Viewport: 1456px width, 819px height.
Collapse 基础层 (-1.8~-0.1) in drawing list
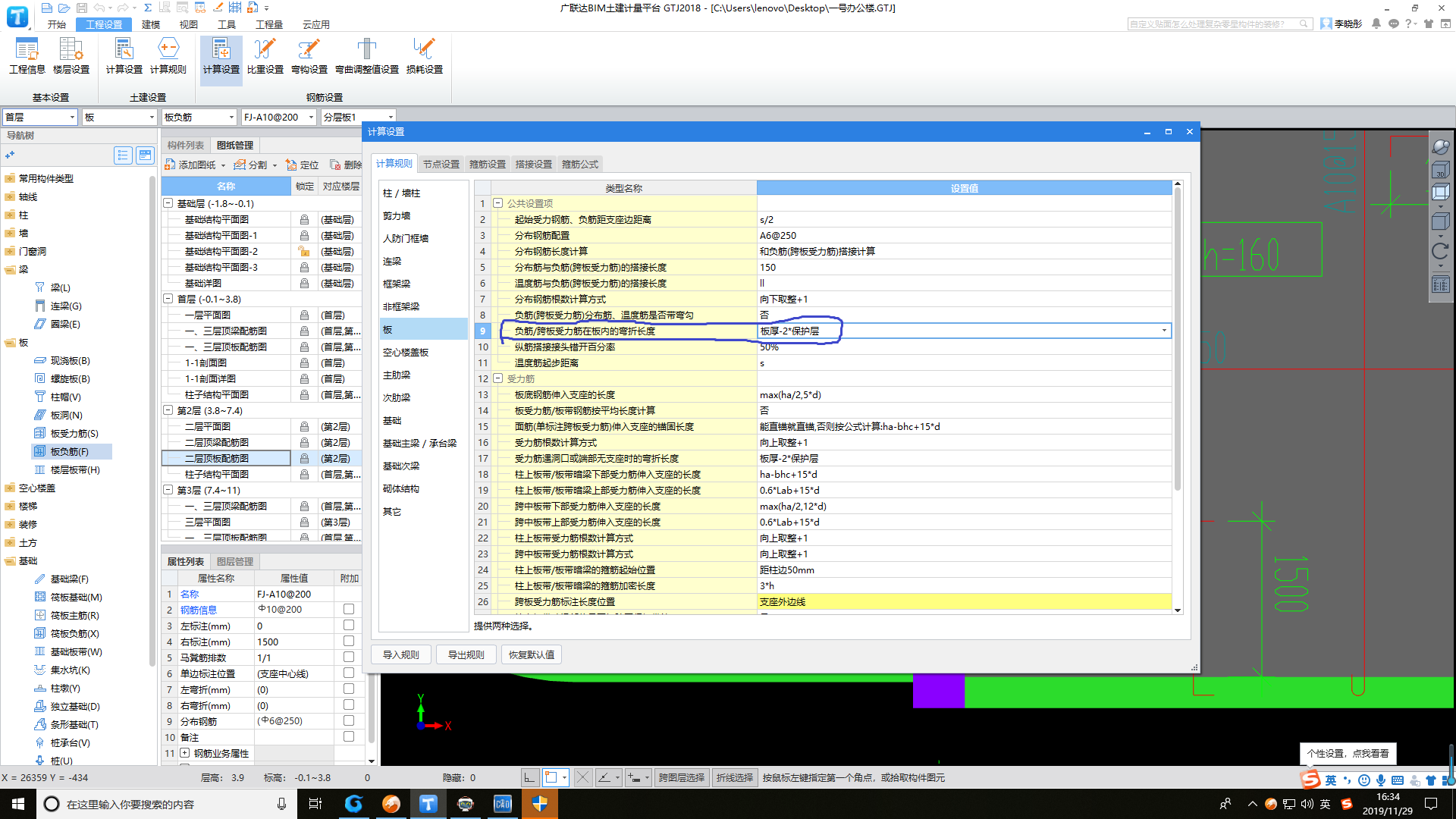168,203
